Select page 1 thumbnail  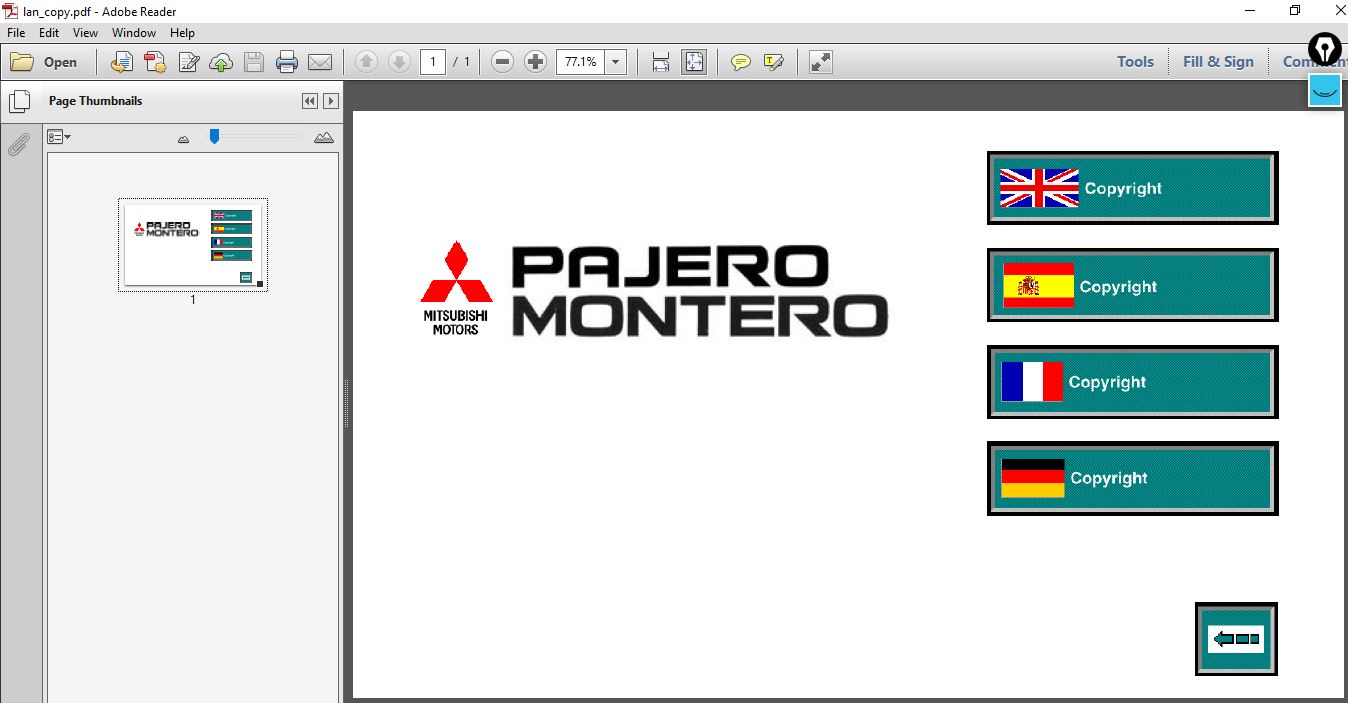point(193,244)
